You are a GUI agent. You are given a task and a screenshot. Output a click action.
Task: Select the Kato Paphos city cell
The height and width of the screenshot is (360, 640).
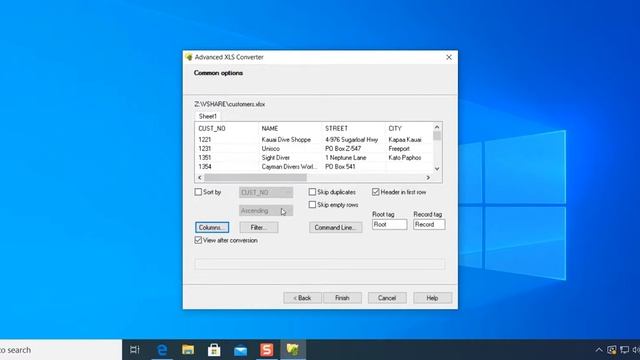point(405,158)
